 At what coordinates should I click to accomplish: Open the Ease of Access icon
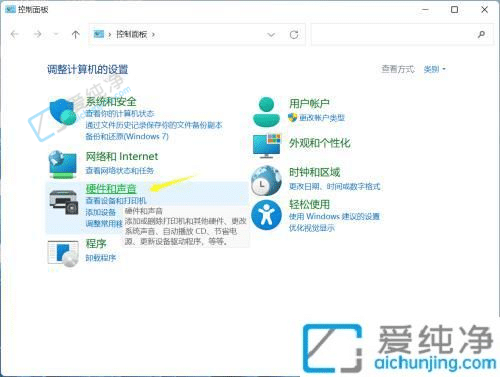pos(266,215)
